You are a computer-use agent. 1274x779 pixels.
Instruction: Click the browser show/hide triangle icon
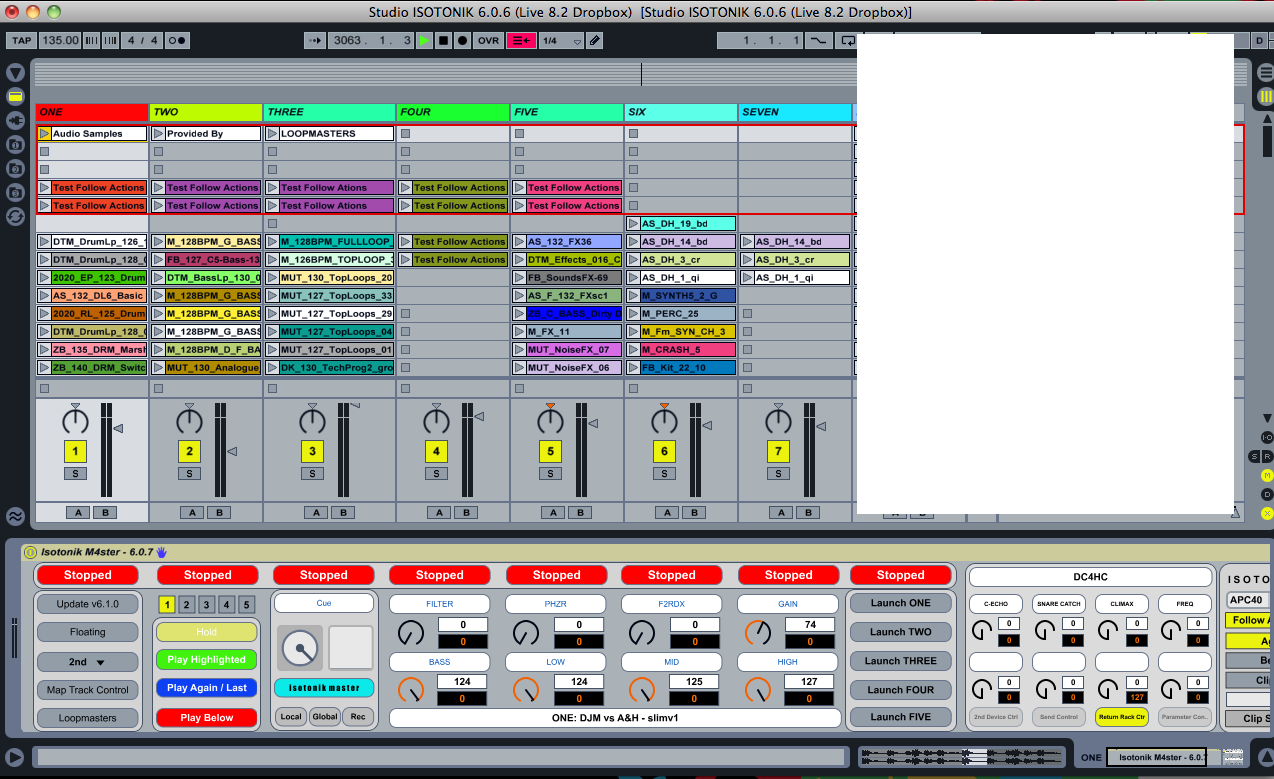click(x=15, y=73)
